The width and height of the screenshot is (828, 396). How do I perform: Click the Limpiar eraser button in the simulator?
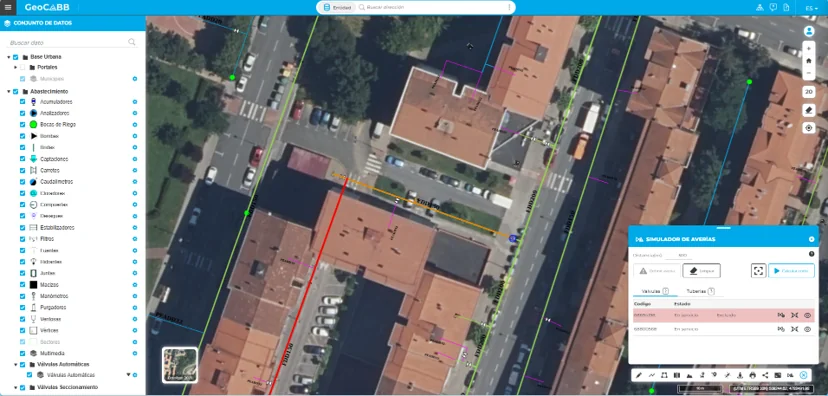coord(701,271)
